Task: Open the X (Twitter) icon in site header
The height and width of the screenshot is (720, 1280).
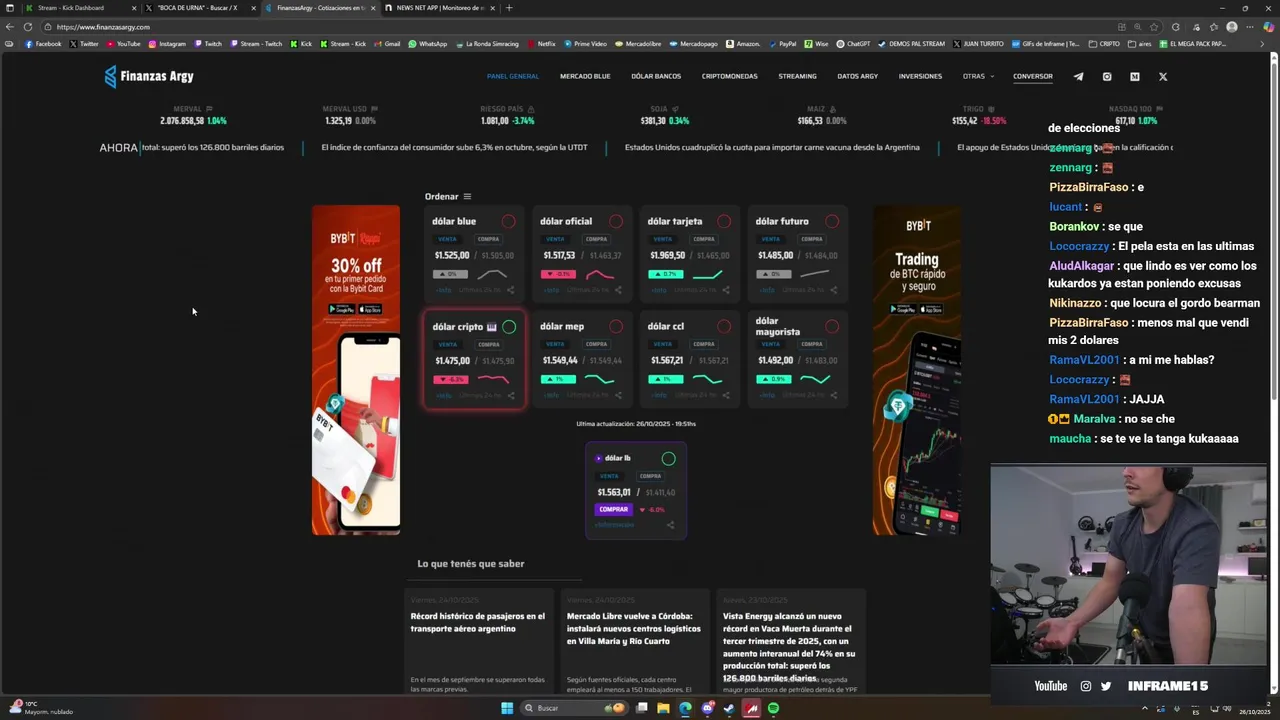Action: [x=1163, y=76]
